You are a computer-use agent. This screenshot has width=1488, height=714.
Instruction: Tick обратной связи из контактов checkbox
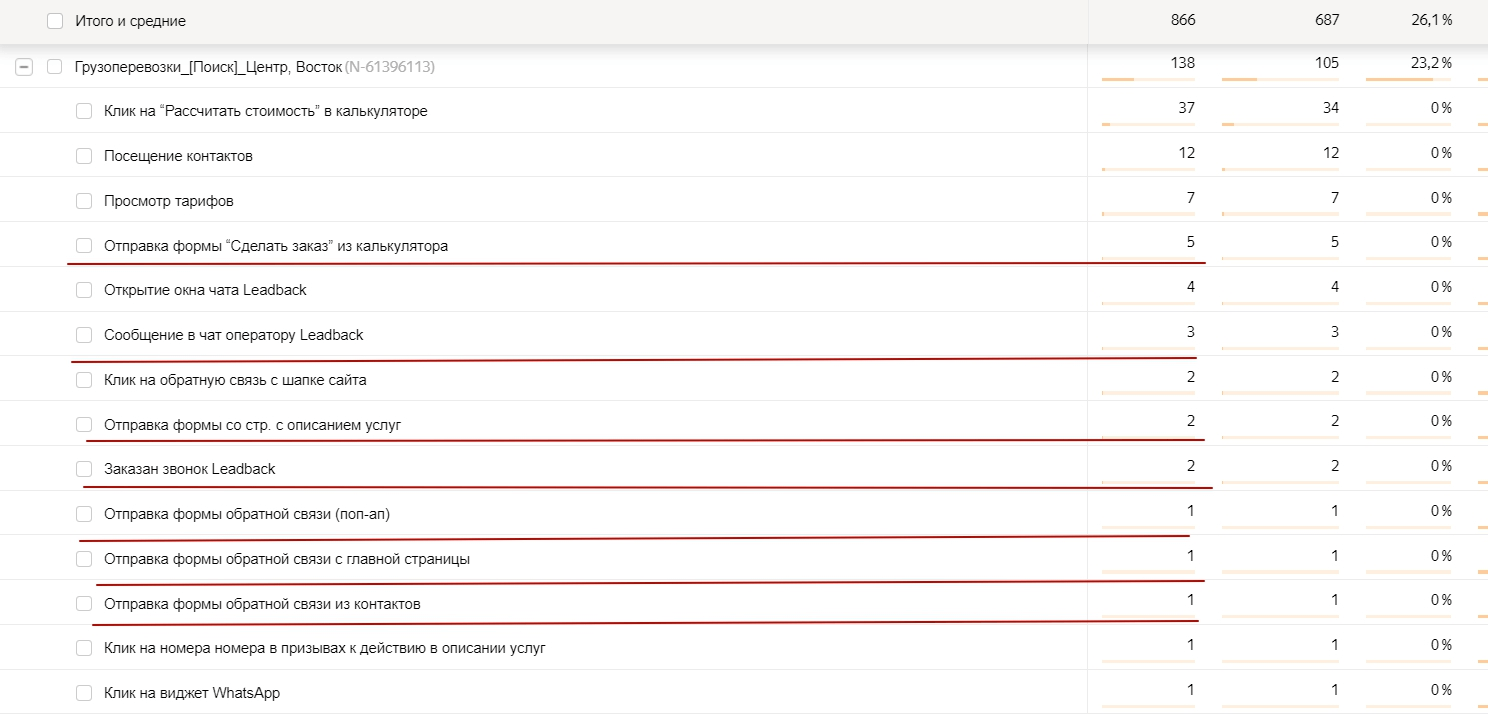pyautogui.click(x=84, y=604)
